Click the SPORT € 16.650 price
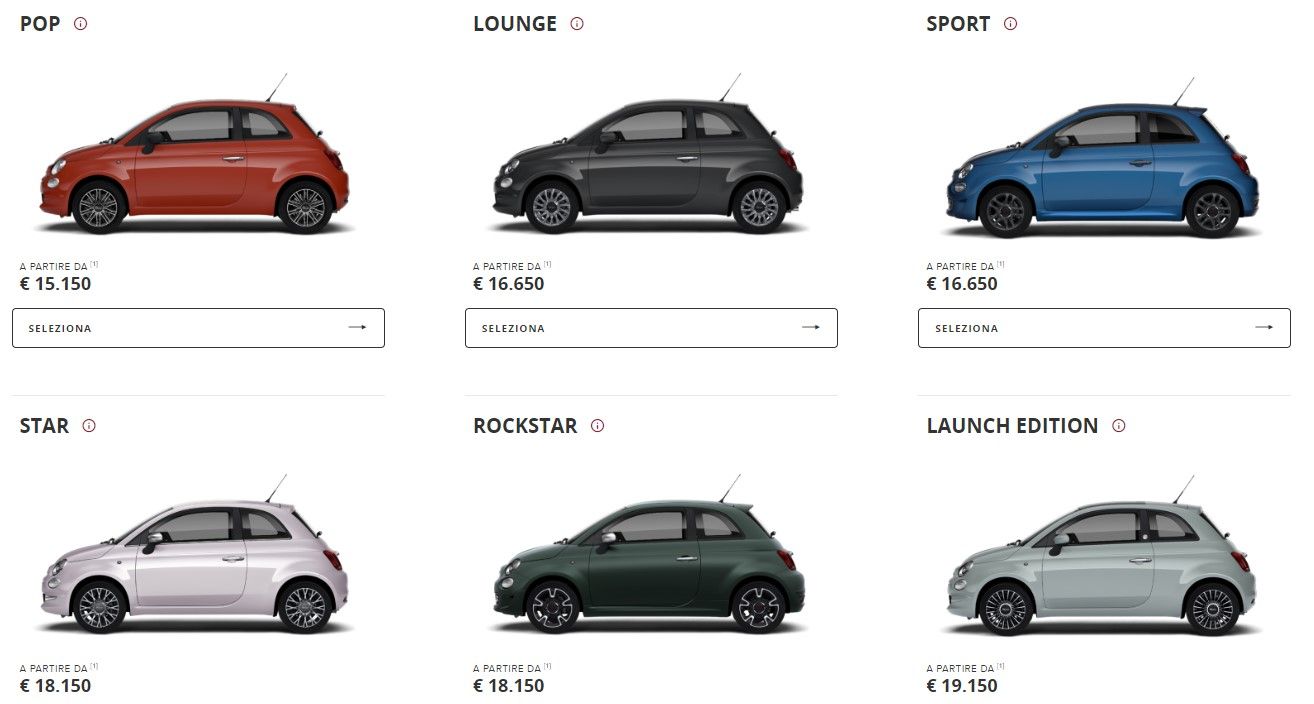The height and width of the screenshot is (704, 1314). point(962,284)
